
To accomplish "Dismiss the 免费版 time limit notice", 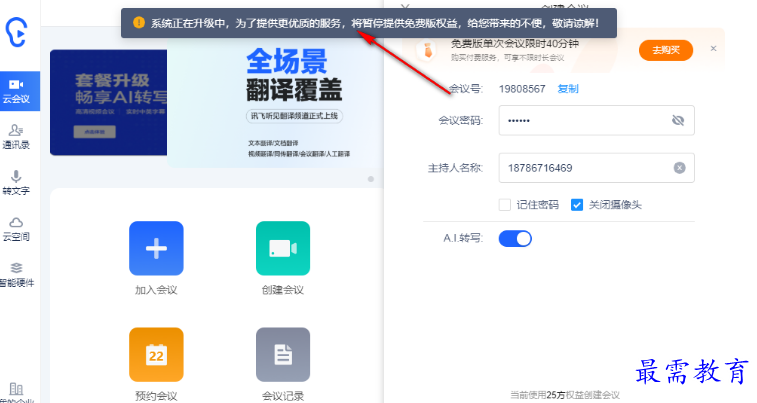I will click(714, 48).
